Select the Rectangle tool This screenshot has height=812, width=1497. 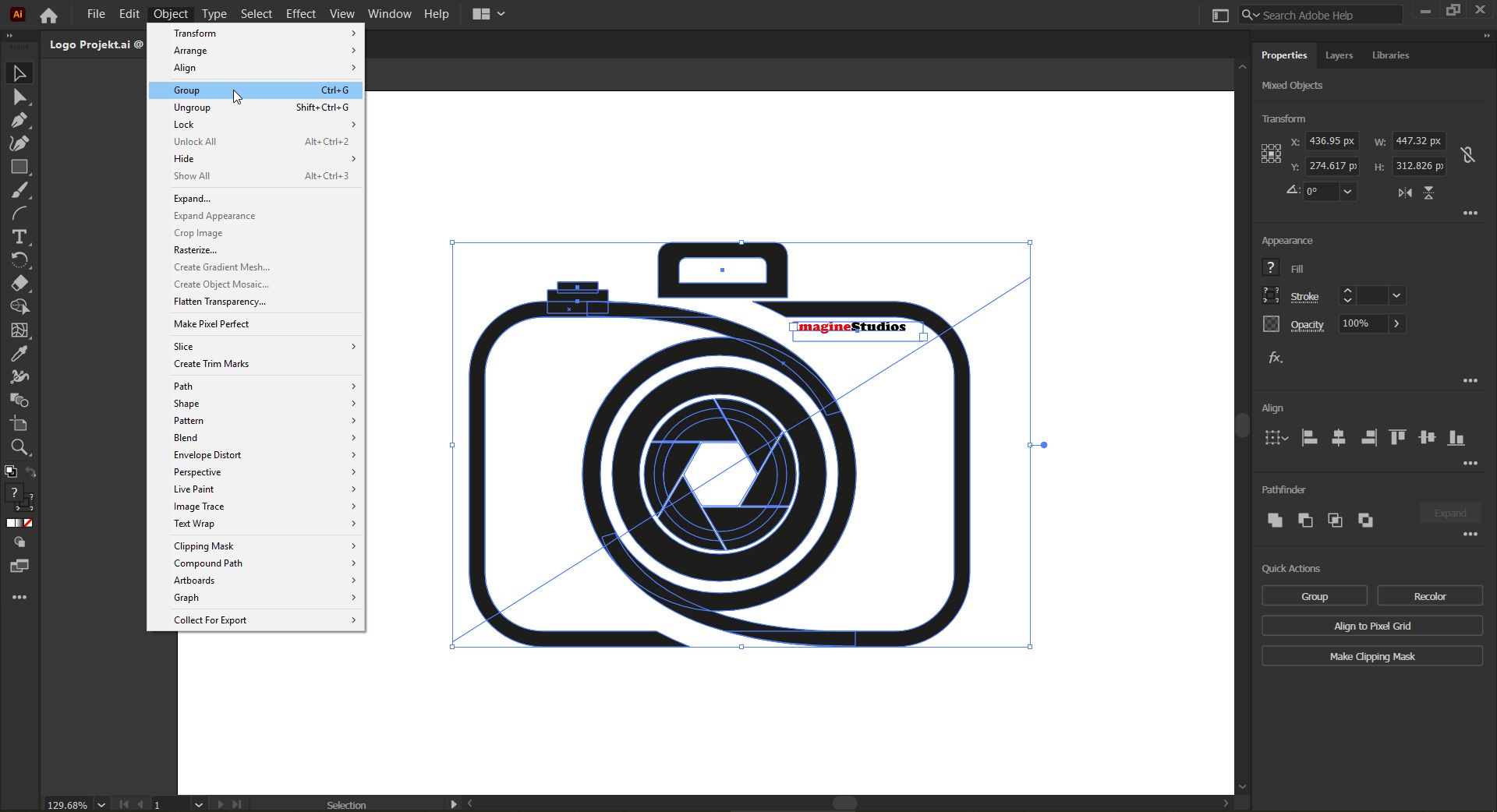pyautogui.click(x=19, y=167)
